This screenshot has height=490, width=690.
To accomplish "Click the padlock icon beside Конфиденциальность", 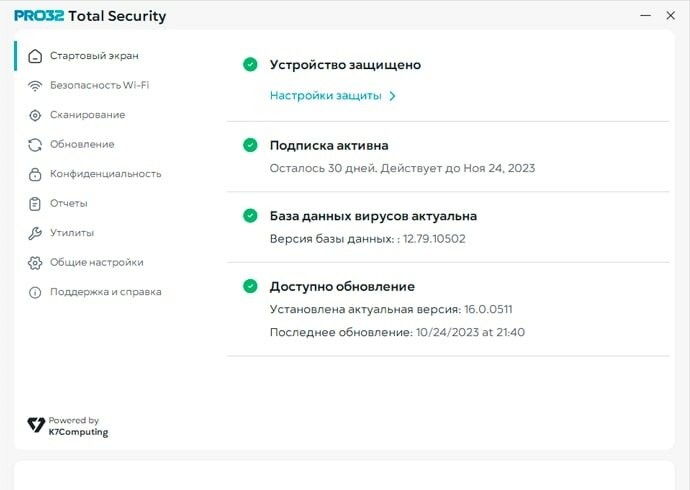I will (35, 174).
